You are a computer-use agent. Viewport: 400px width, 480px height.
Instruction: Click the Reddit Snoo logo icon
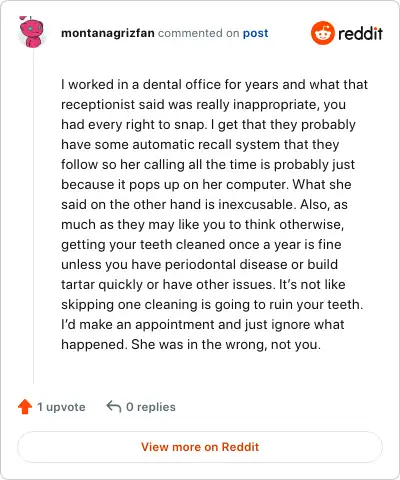(x=322, y=33)
